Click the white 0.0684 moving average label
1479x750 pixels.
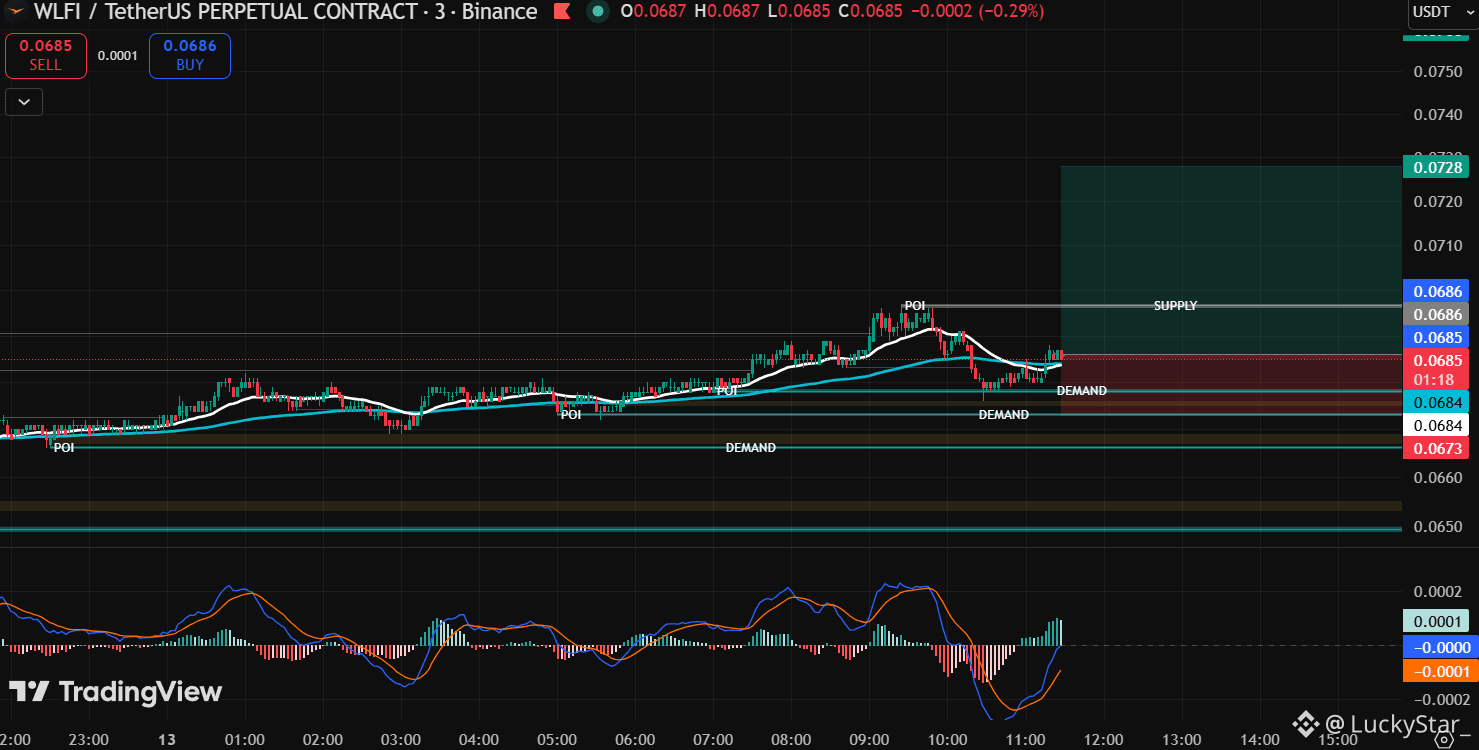coord(1435,425)
